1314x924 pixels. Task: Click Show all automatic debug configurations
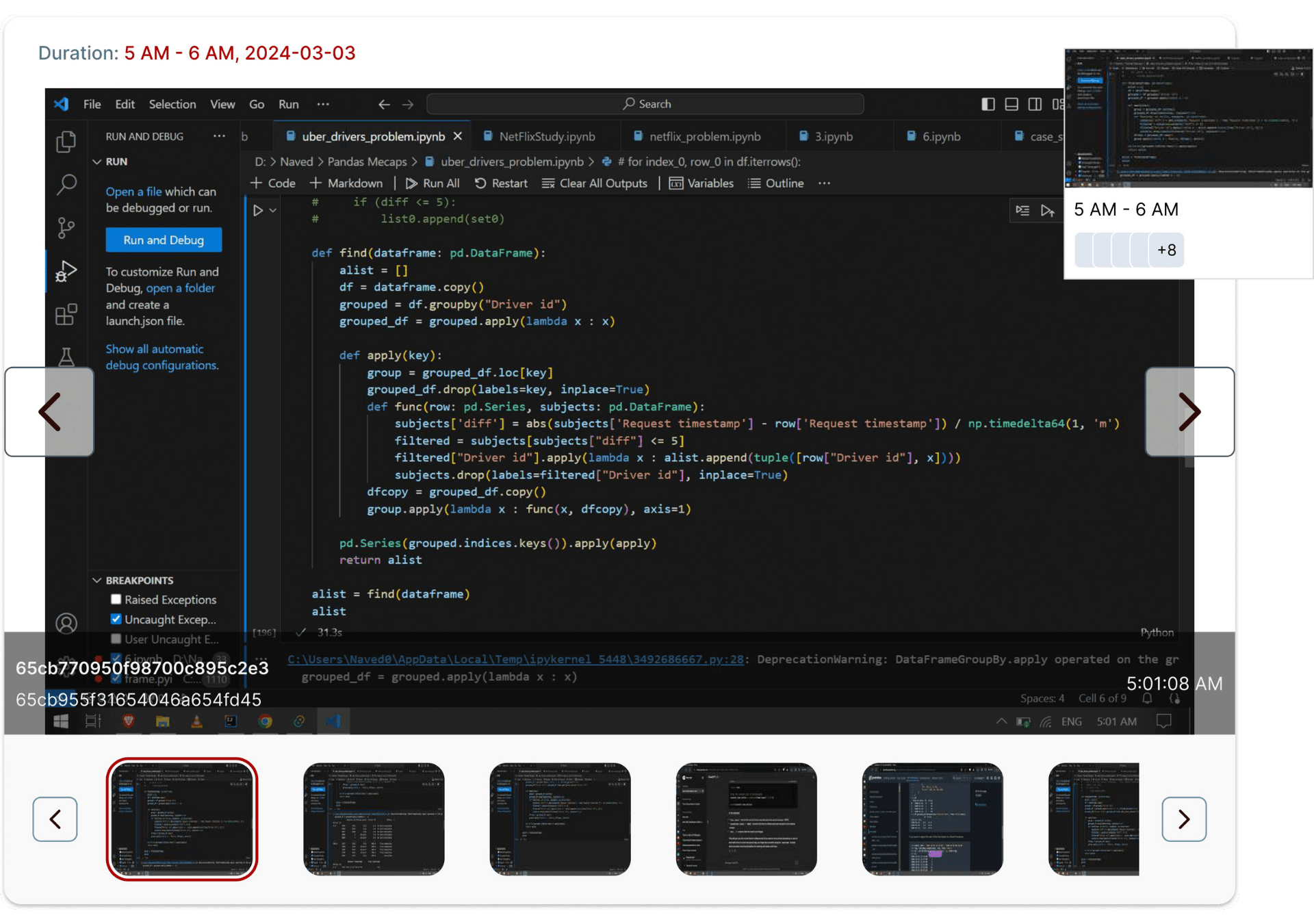coord(162,357)
